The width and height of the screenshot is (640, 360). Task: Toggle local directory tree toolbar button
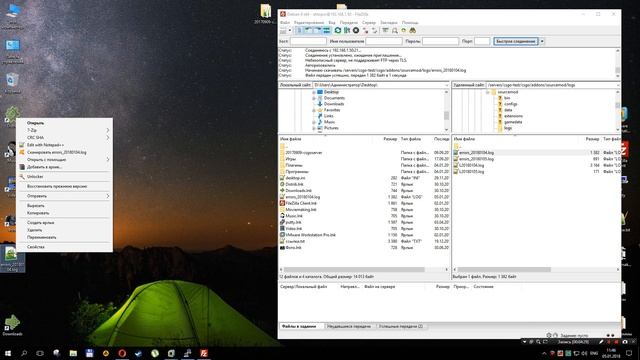(308, 31)
